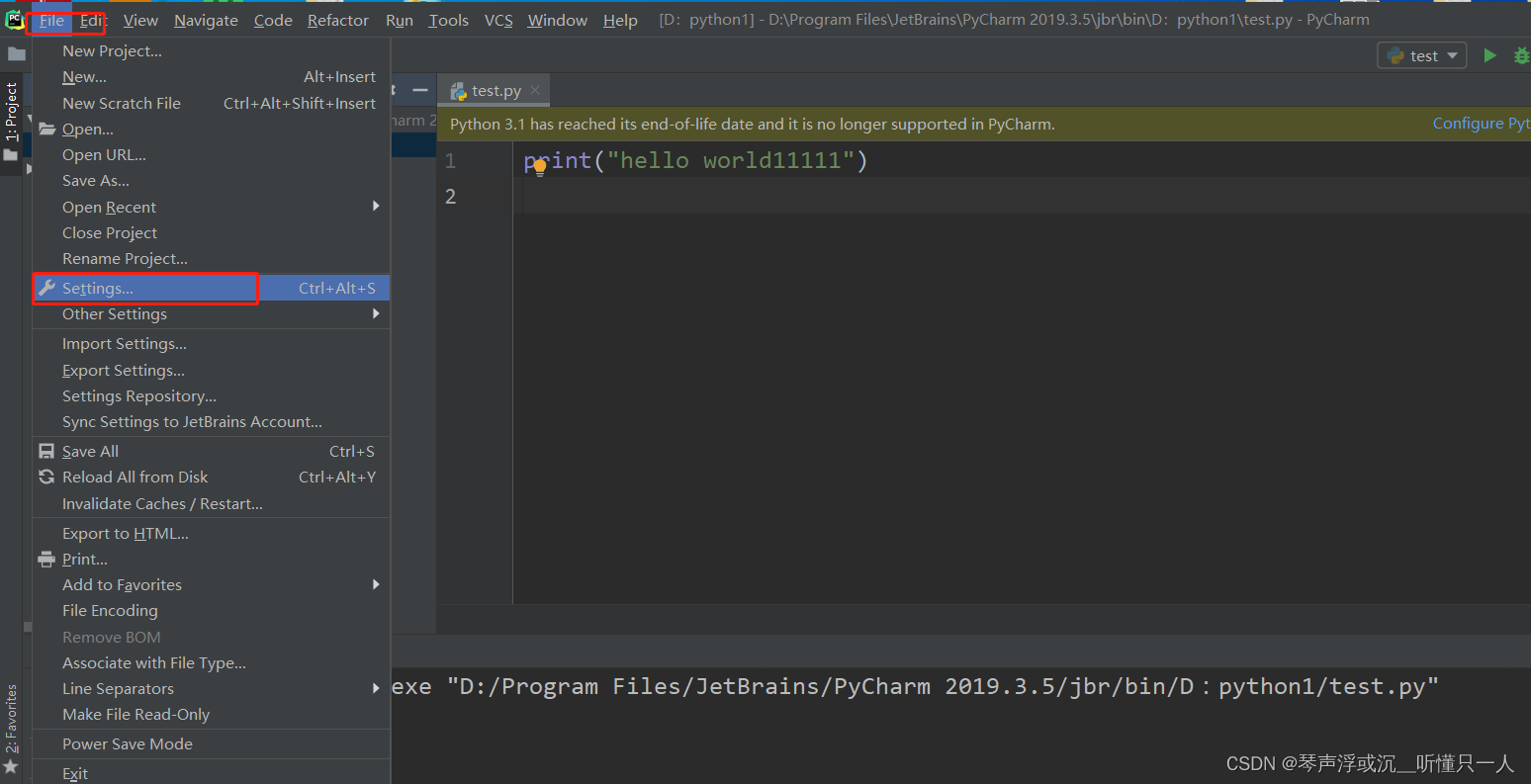Click the green Debug bug icon
Image resolution: width=1531 pixels, height=784 pixels.
tap(1522, 55)
